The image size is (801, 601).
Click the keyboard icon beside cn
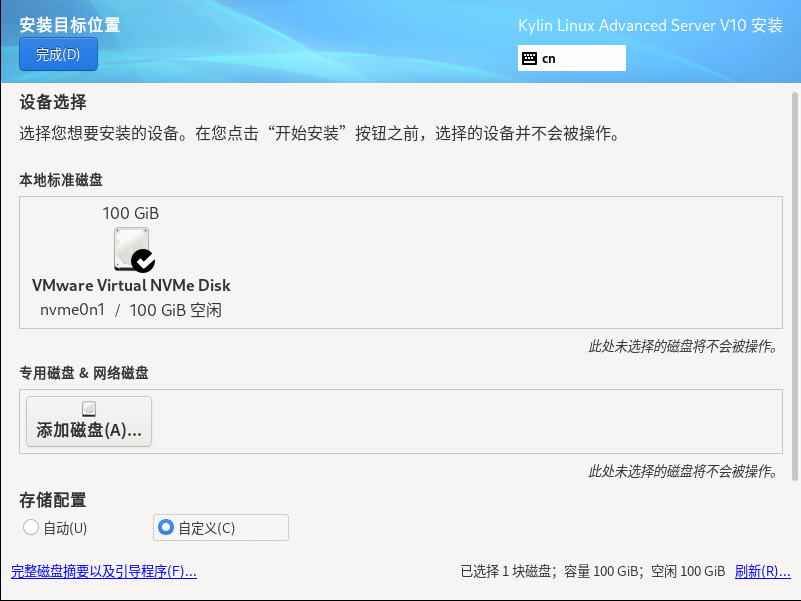click(529, 58)
